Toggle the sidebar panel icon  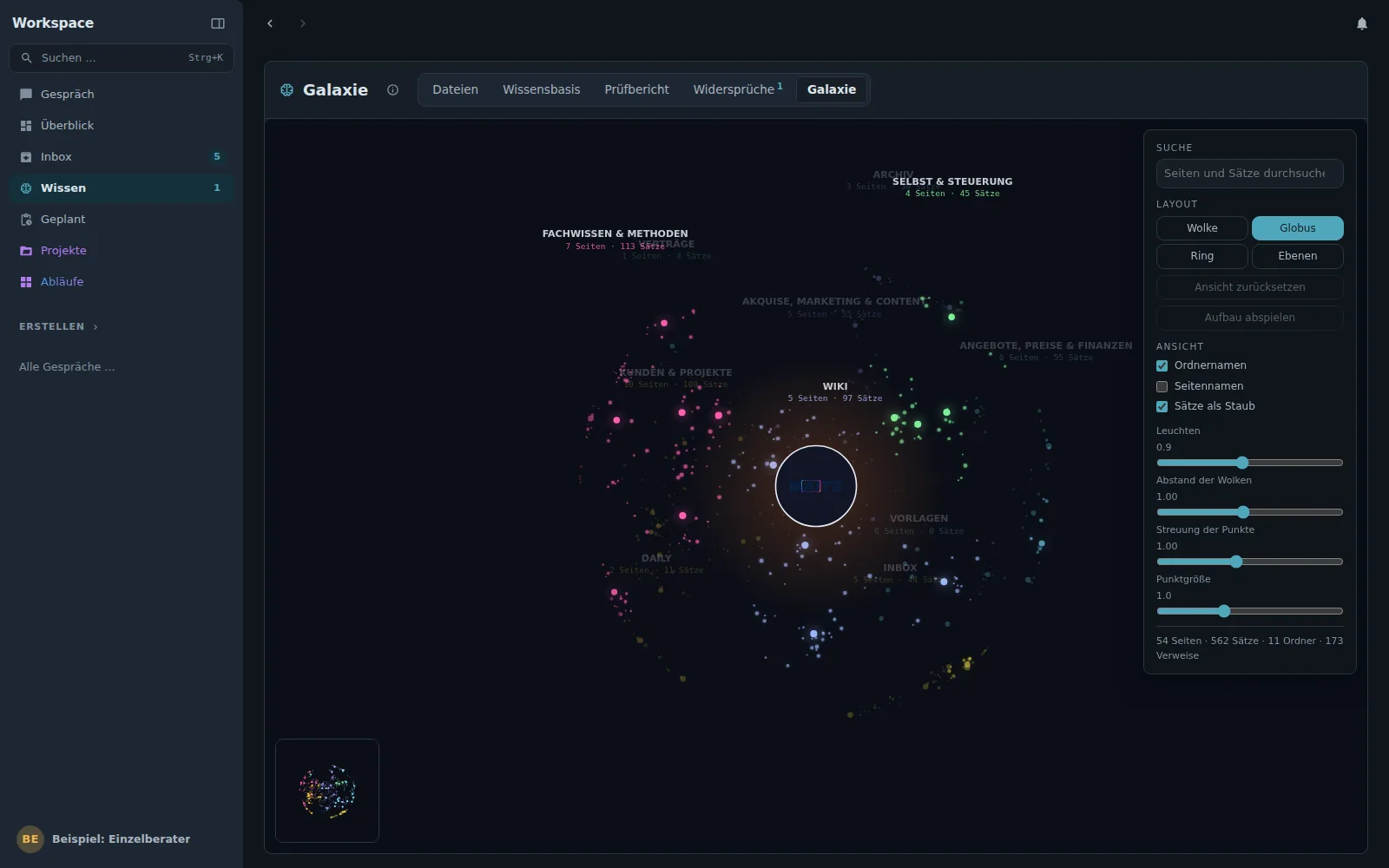click(x=218, y=23)
